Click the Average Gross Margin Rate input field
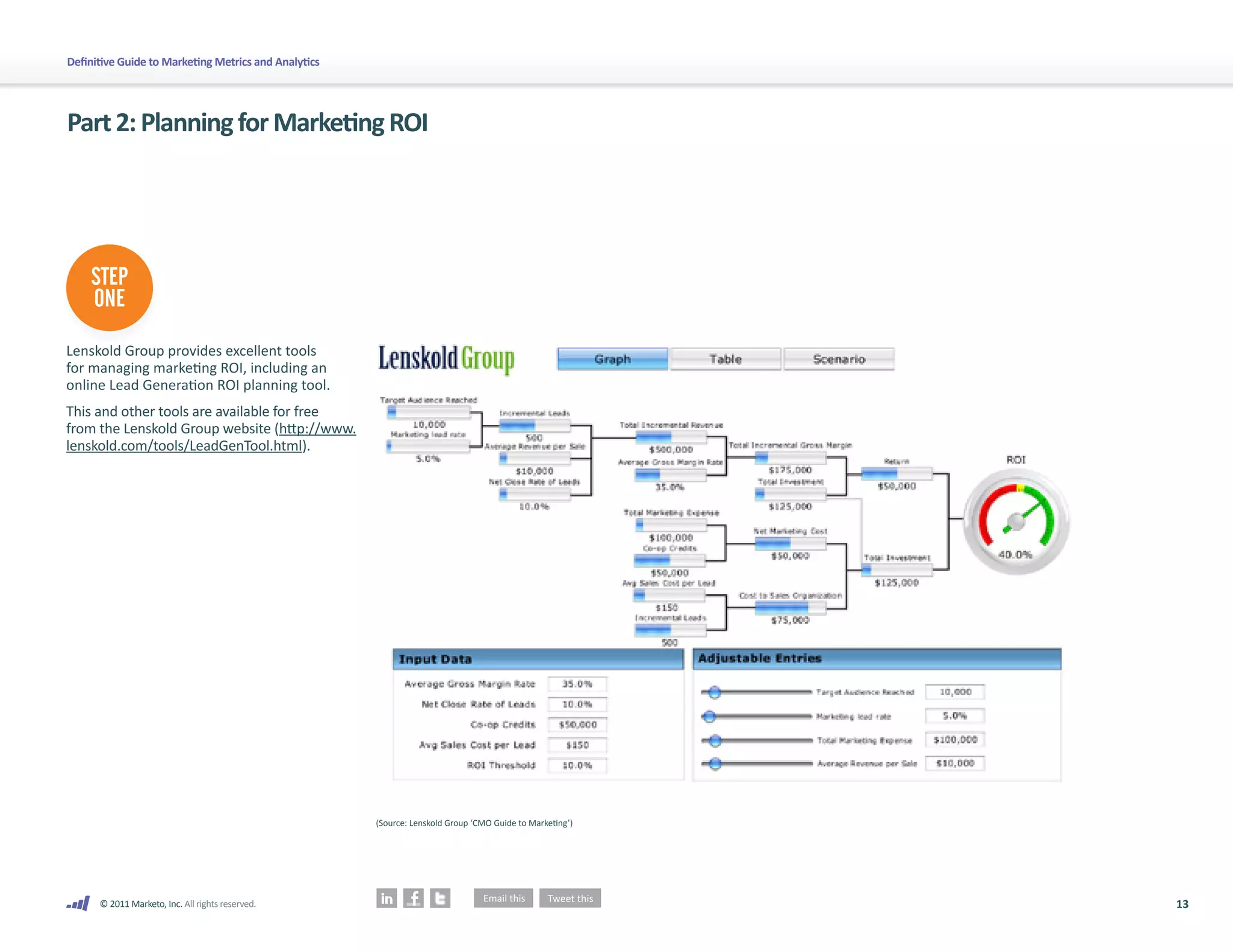Screen dimensions: 1233x952 [577, 684]
